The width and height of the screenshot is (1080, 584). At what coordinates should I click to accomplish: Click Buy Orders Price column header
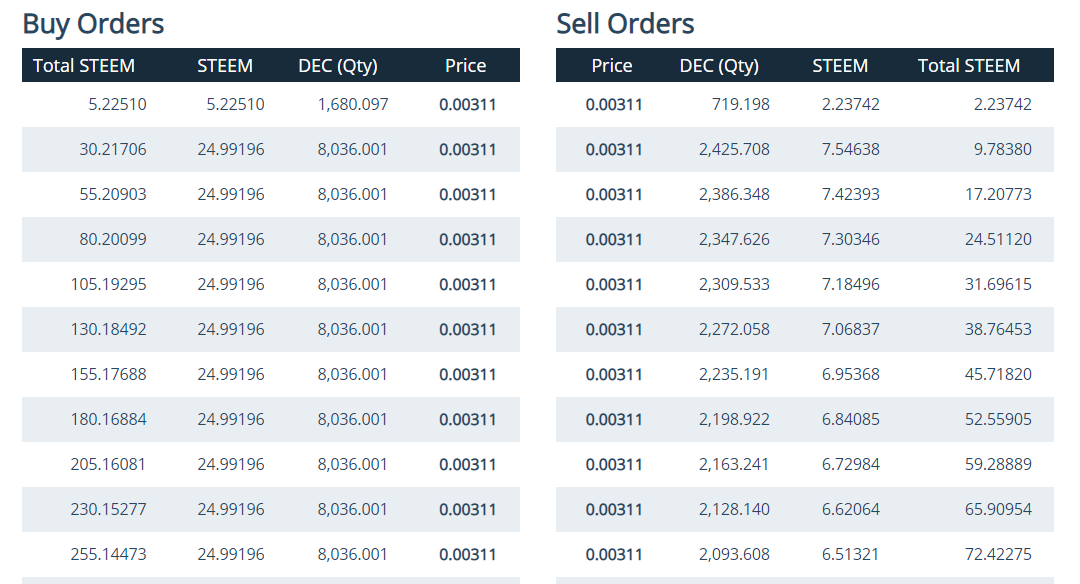pos(466,65)
